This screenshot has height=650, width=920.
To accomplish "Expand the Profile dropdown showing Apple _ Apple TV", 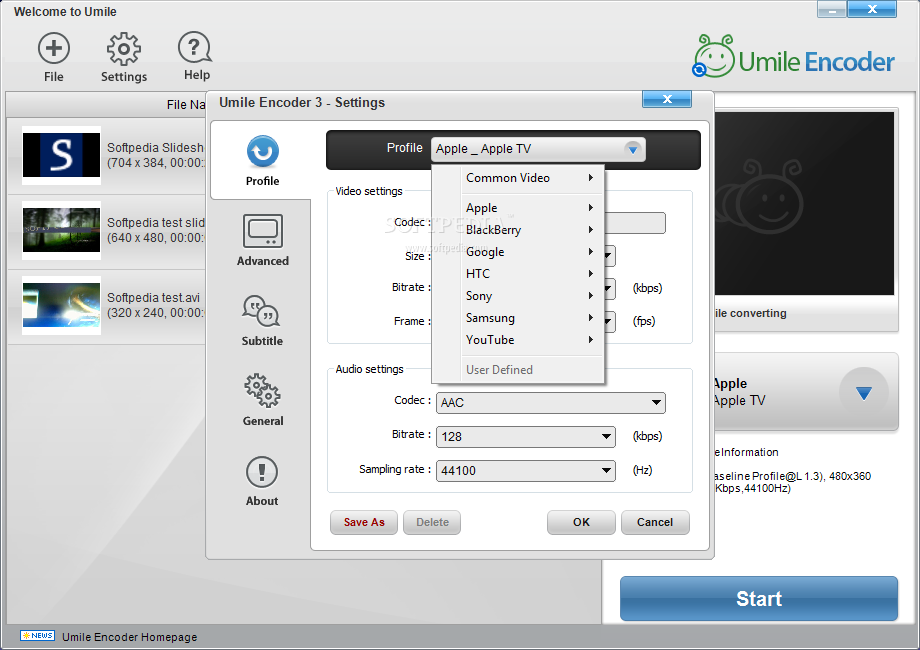I will tap(538, 149).
